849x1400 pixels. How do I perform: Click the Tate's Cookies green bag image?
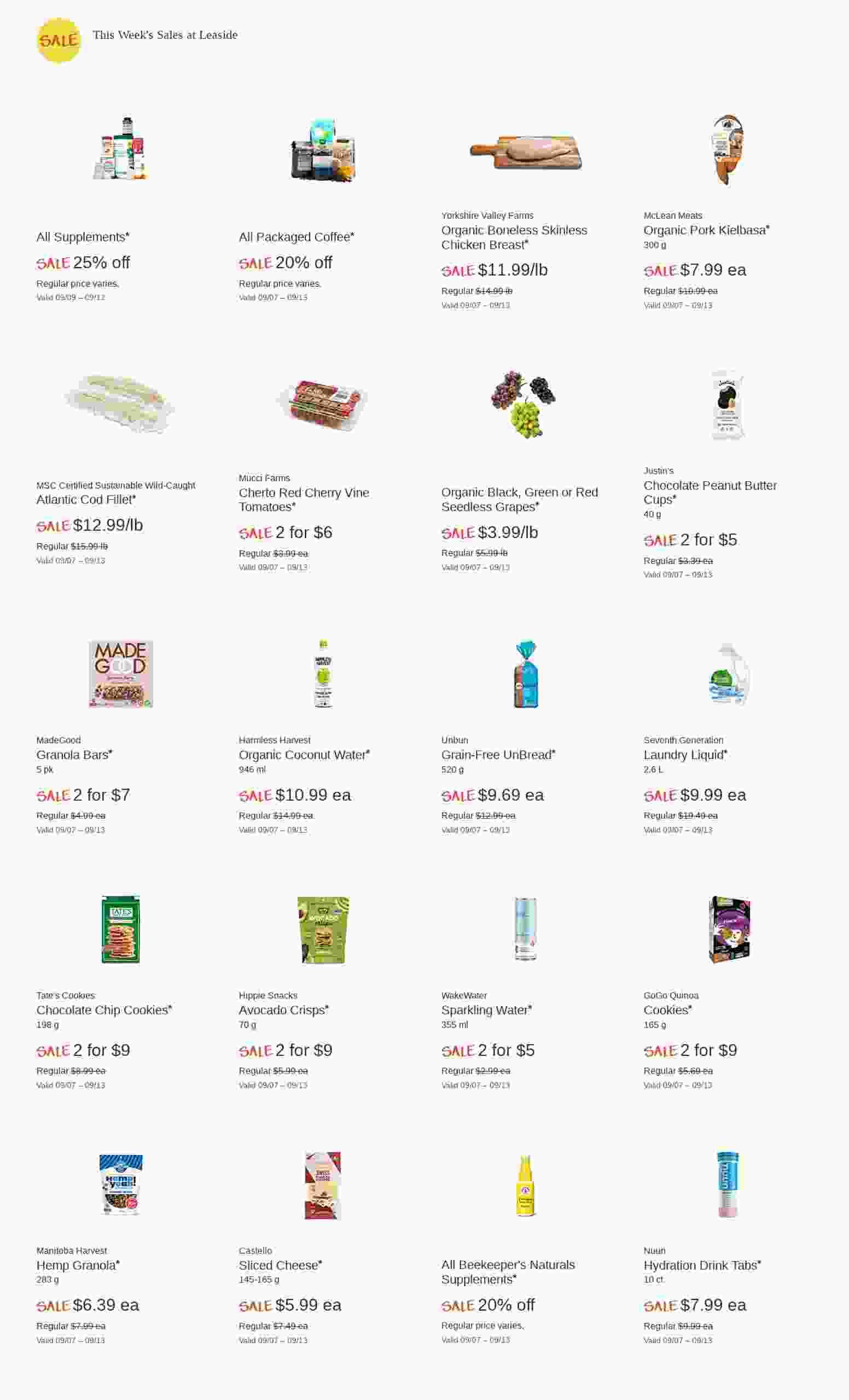[120, 930]
